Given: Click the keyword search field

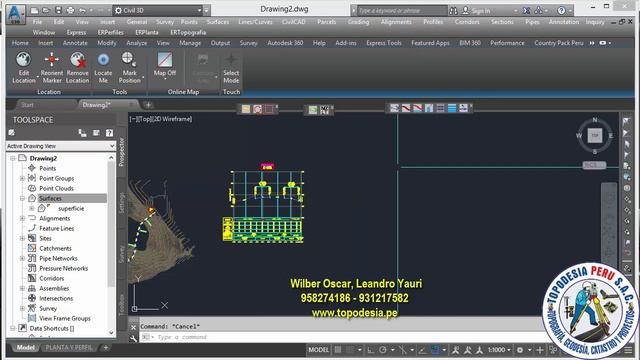Looking at the screenshot, I should pyautogui.click(x=402, y=11).
